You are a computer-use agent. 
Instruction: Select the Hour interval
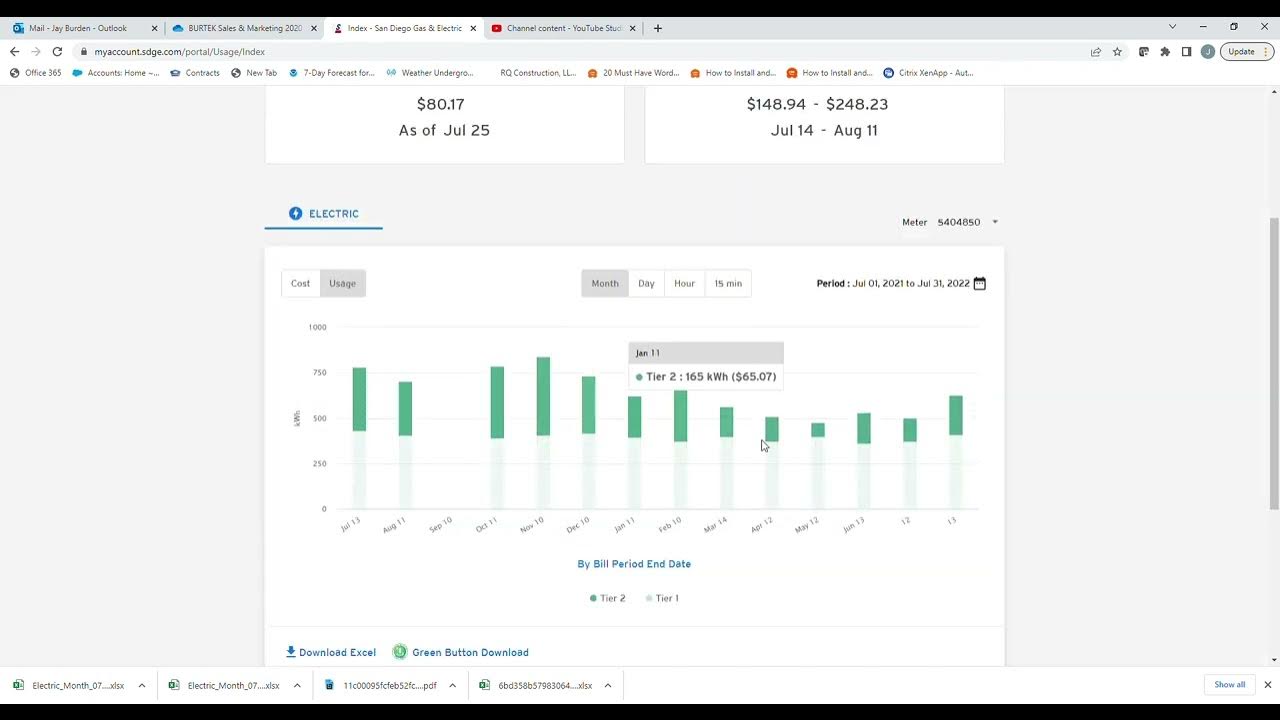[x=685, y=283]
